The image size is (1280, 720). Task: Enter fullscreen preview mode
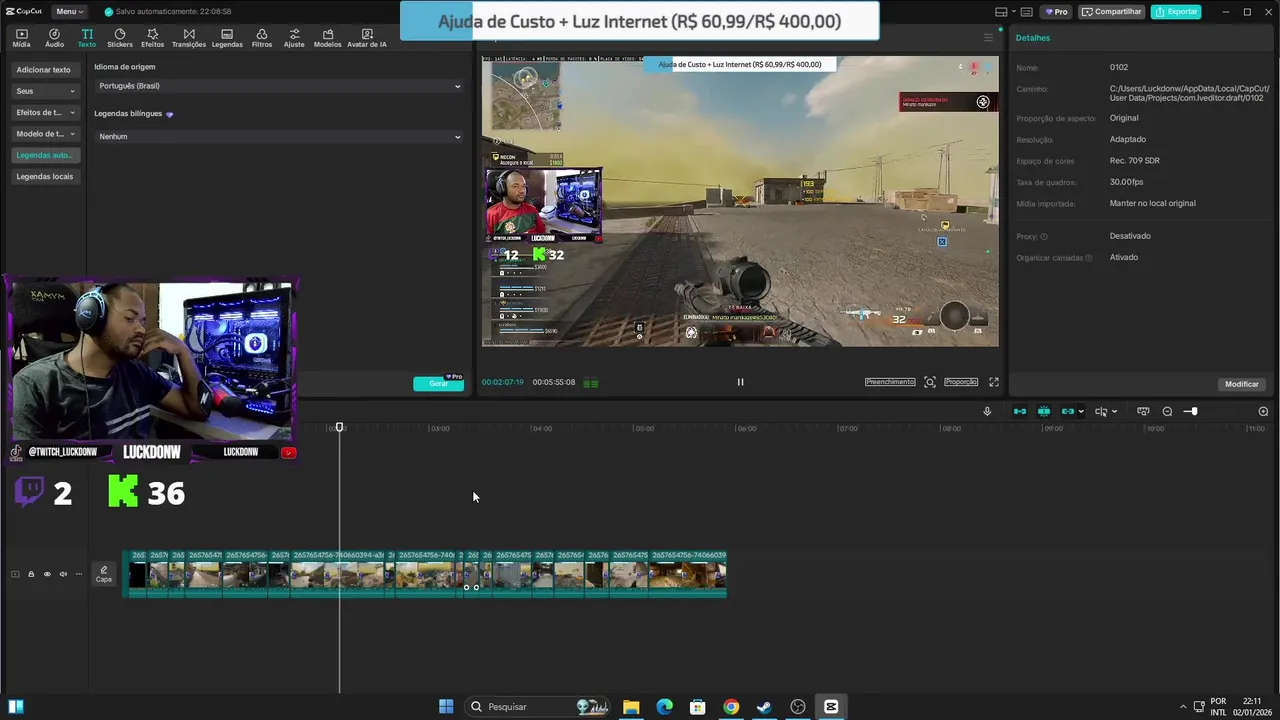pyautogui.click(x=994, y=382)
